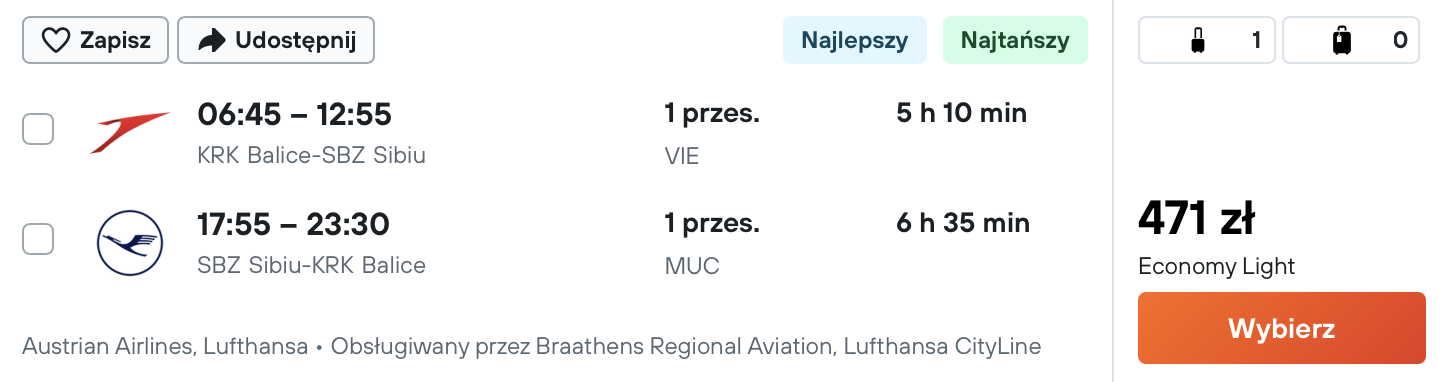
Task: Share the itinerary via Udostępnij
Action: [x=275, y=41]
